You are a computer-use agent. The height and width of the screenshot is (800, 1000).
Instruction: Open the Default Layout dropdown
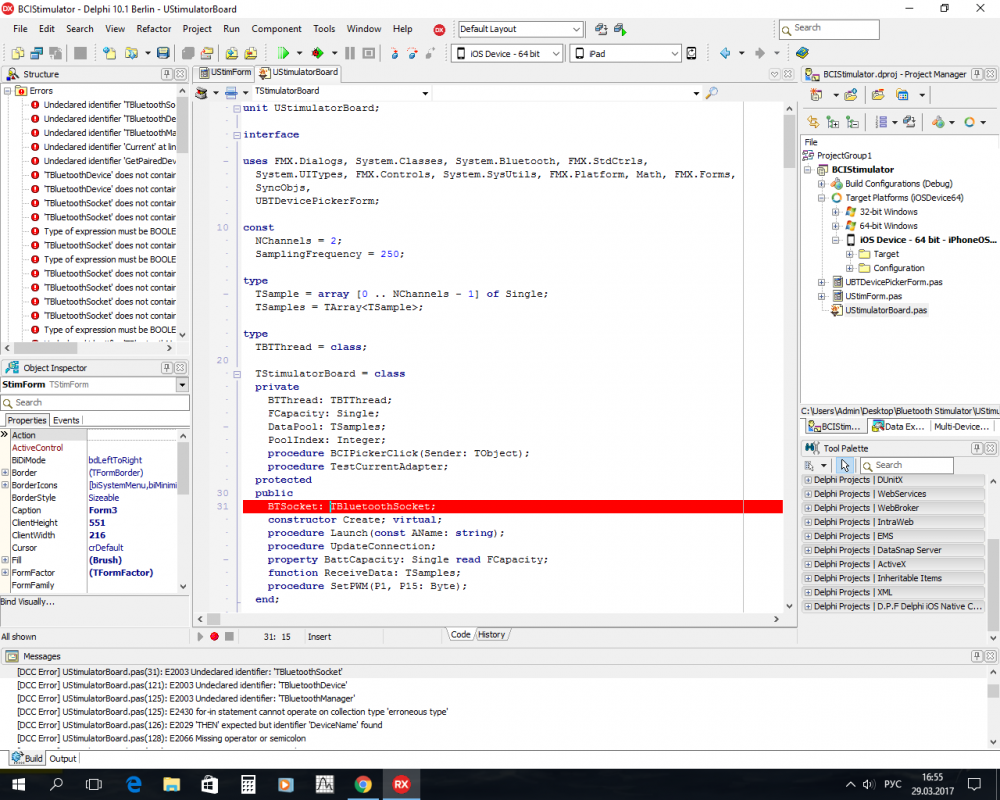576,29
